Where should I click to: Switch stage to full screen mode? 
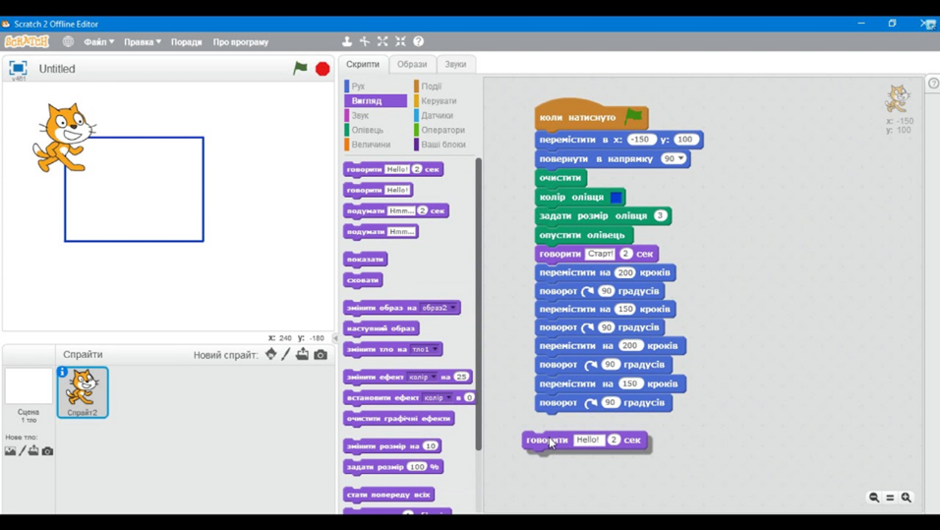[x=18, y=68]
